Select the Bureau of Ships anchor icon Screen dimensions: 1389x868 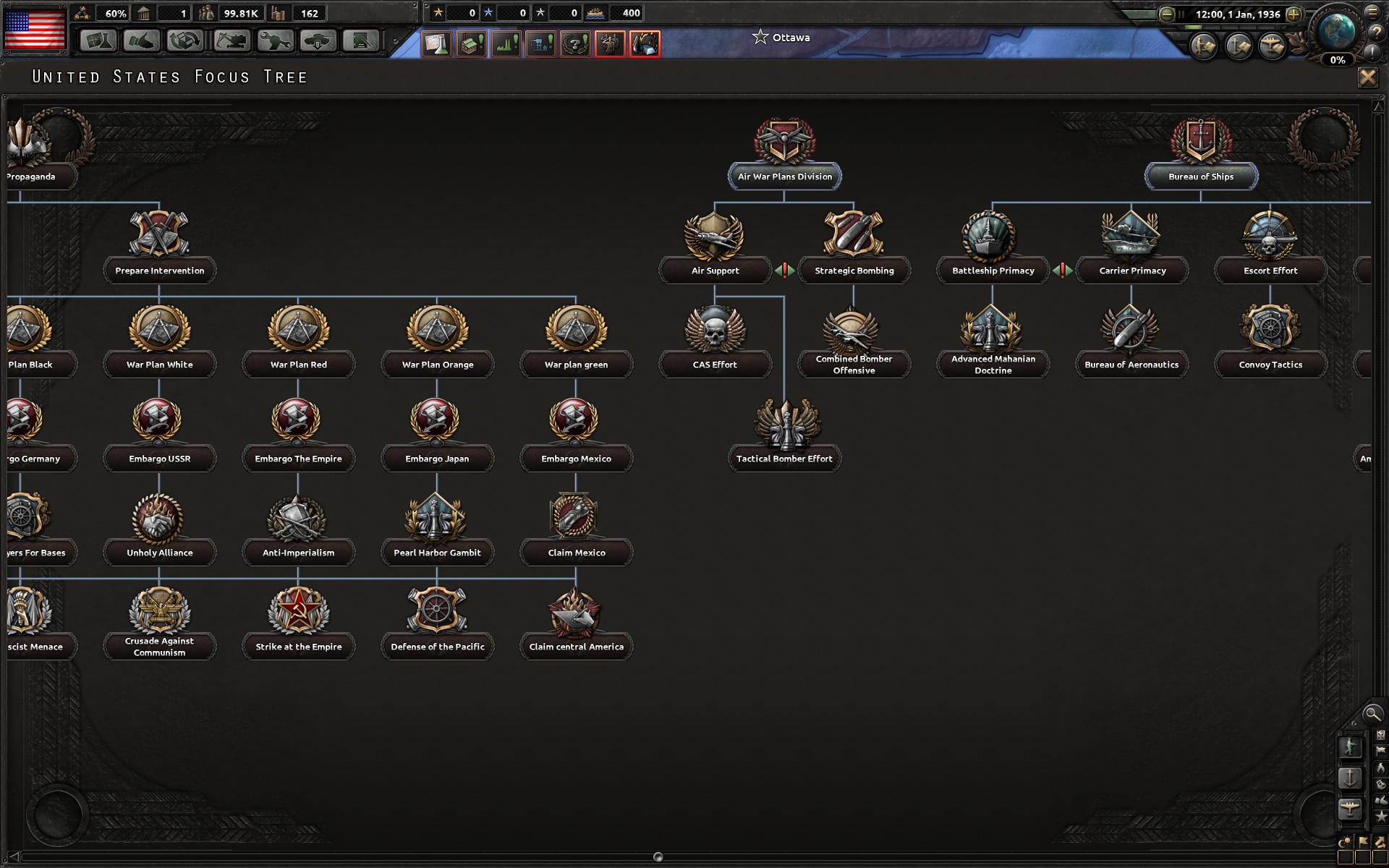point(1201,140)
